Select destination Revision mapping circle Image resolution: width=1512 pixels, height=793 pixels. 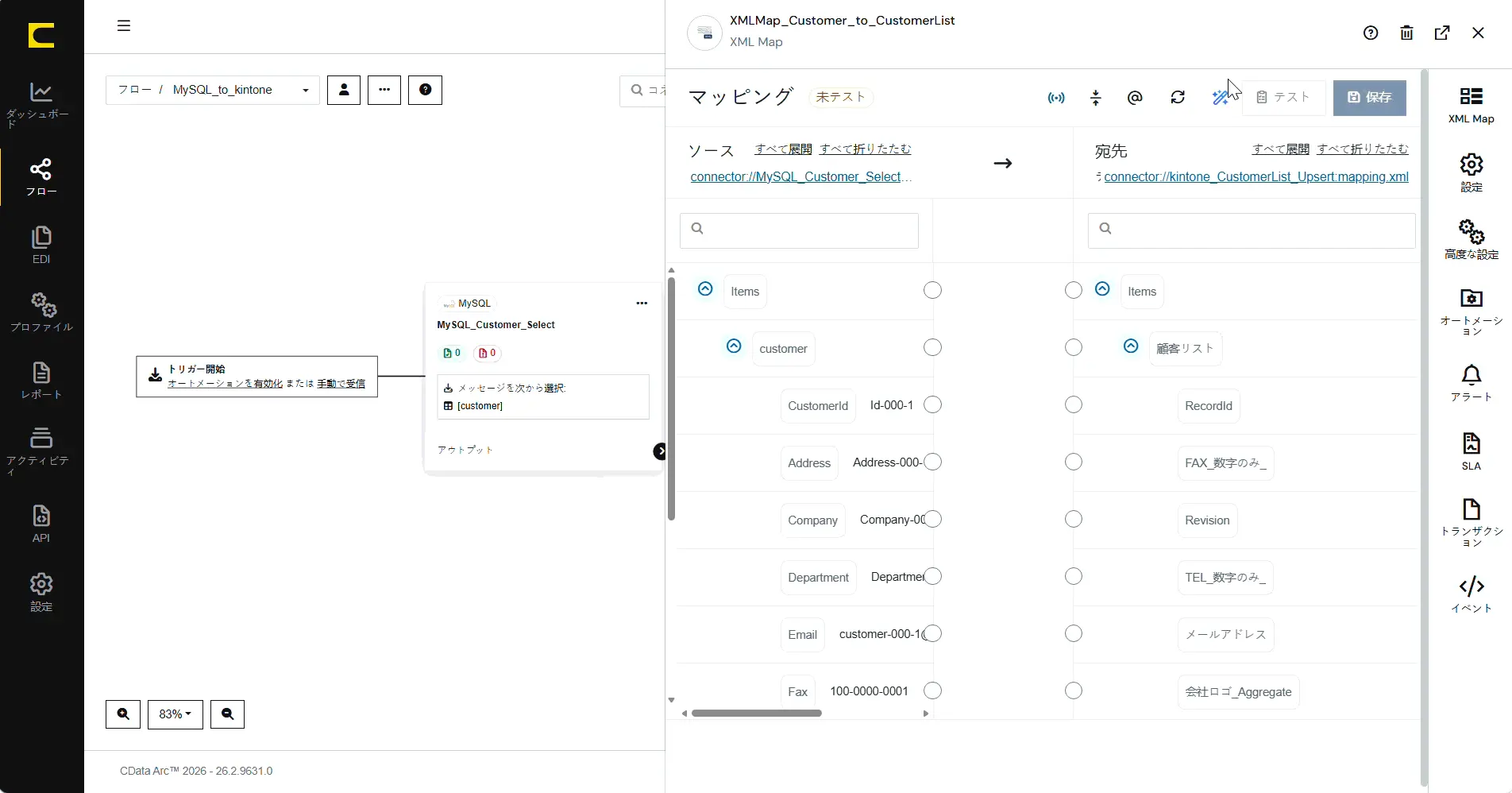[x=1074, y=519]
